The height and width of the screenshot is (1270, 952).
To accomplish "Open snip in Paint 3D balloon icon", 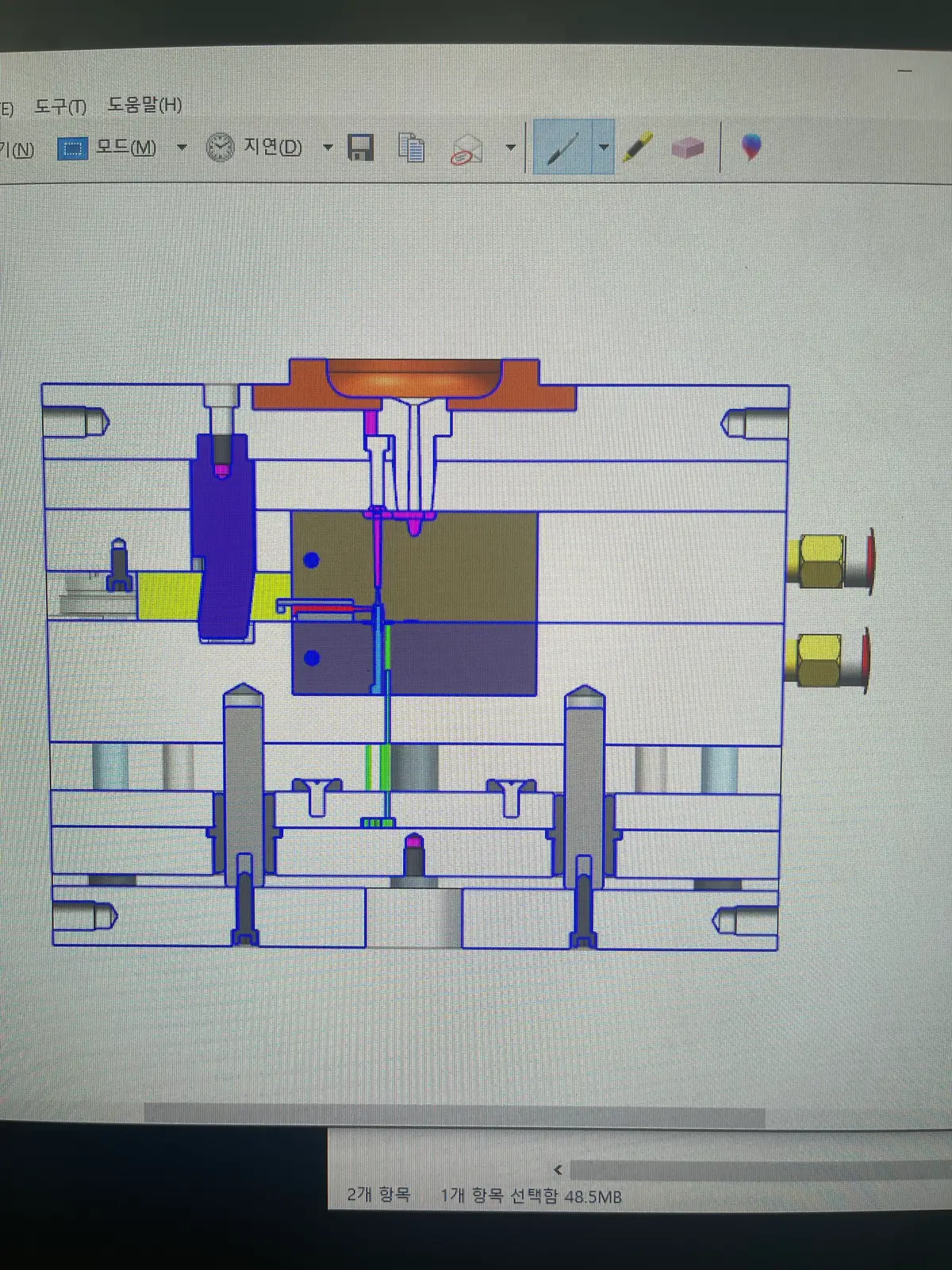I will (x=750, y=147).
